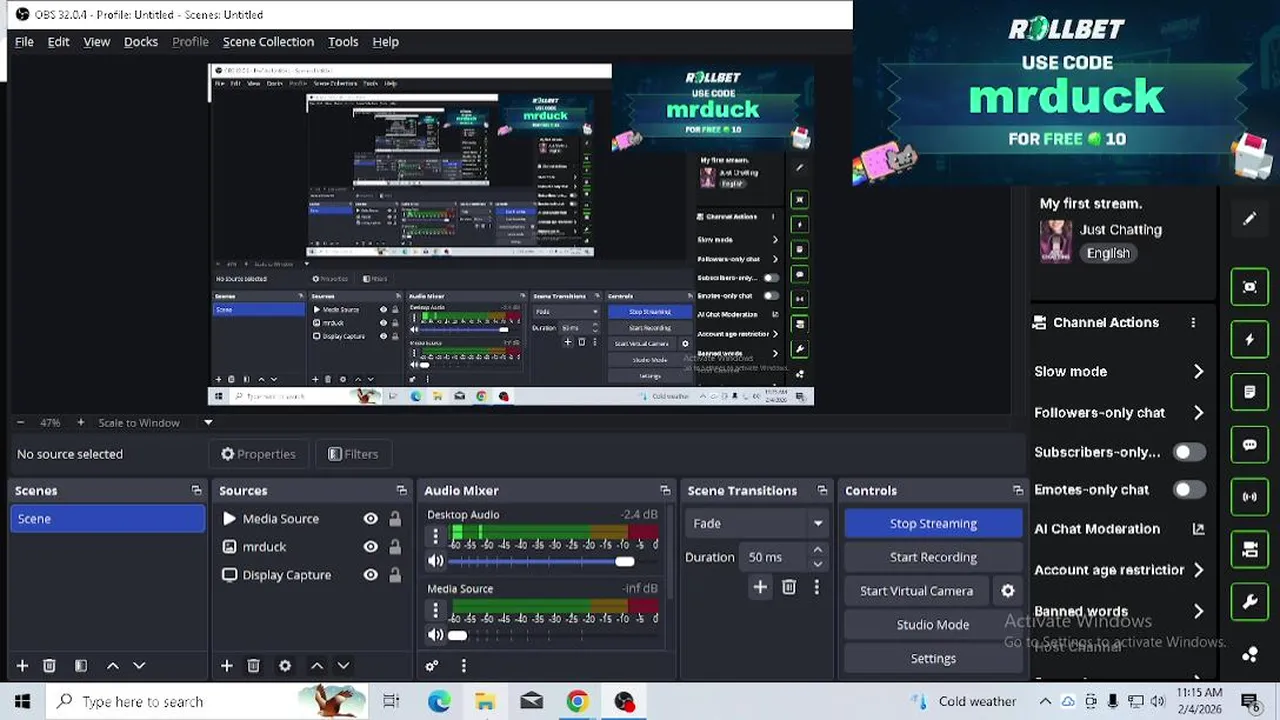Open the Tools menu
Viewport: 1280px width, 720px height.
343,42
